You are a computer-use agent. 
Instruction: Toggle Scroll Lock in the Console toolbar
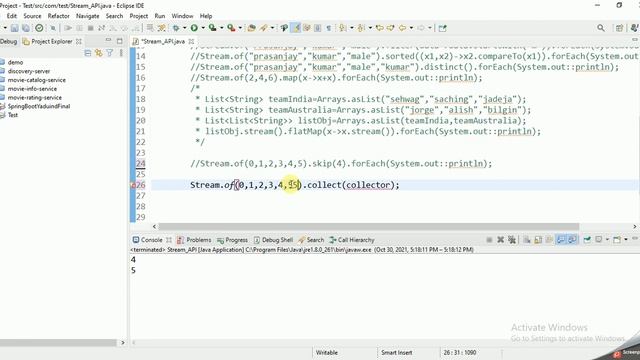538,240
